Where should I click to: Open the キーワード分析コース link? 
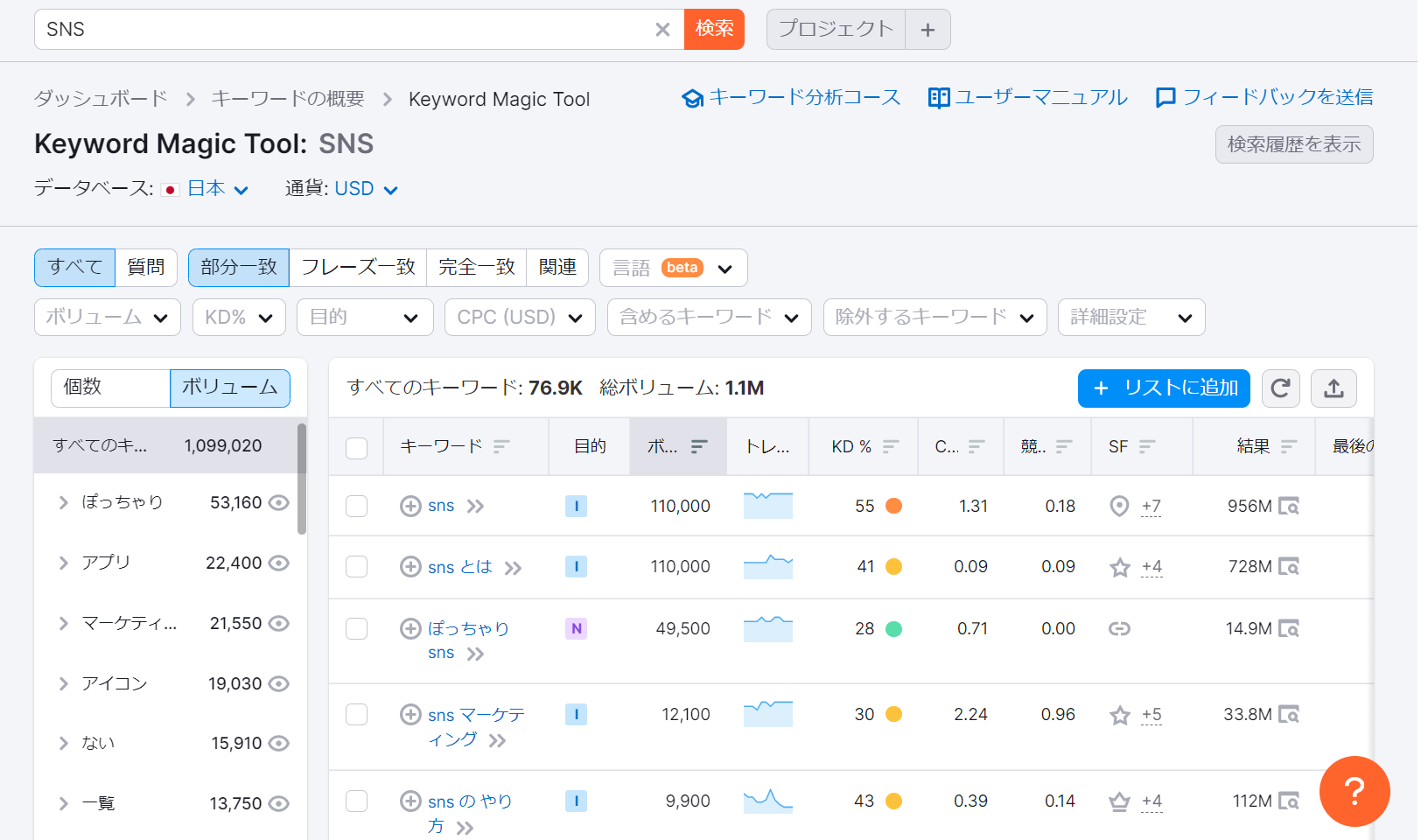click(x=791, y=97)
